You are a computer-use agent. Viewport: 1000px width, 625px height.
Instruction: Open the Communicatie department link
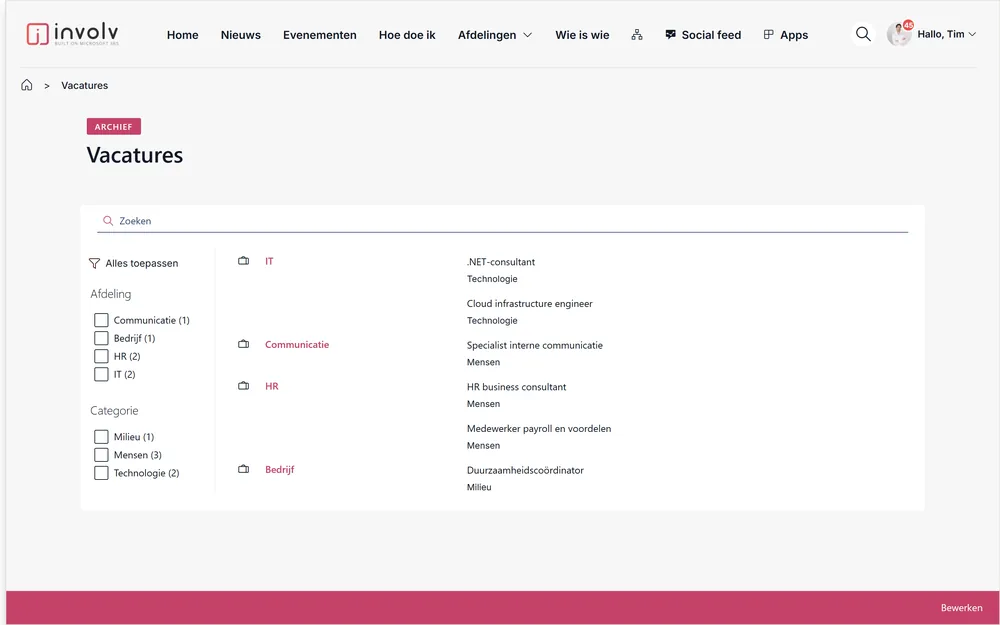click(297, 344)
